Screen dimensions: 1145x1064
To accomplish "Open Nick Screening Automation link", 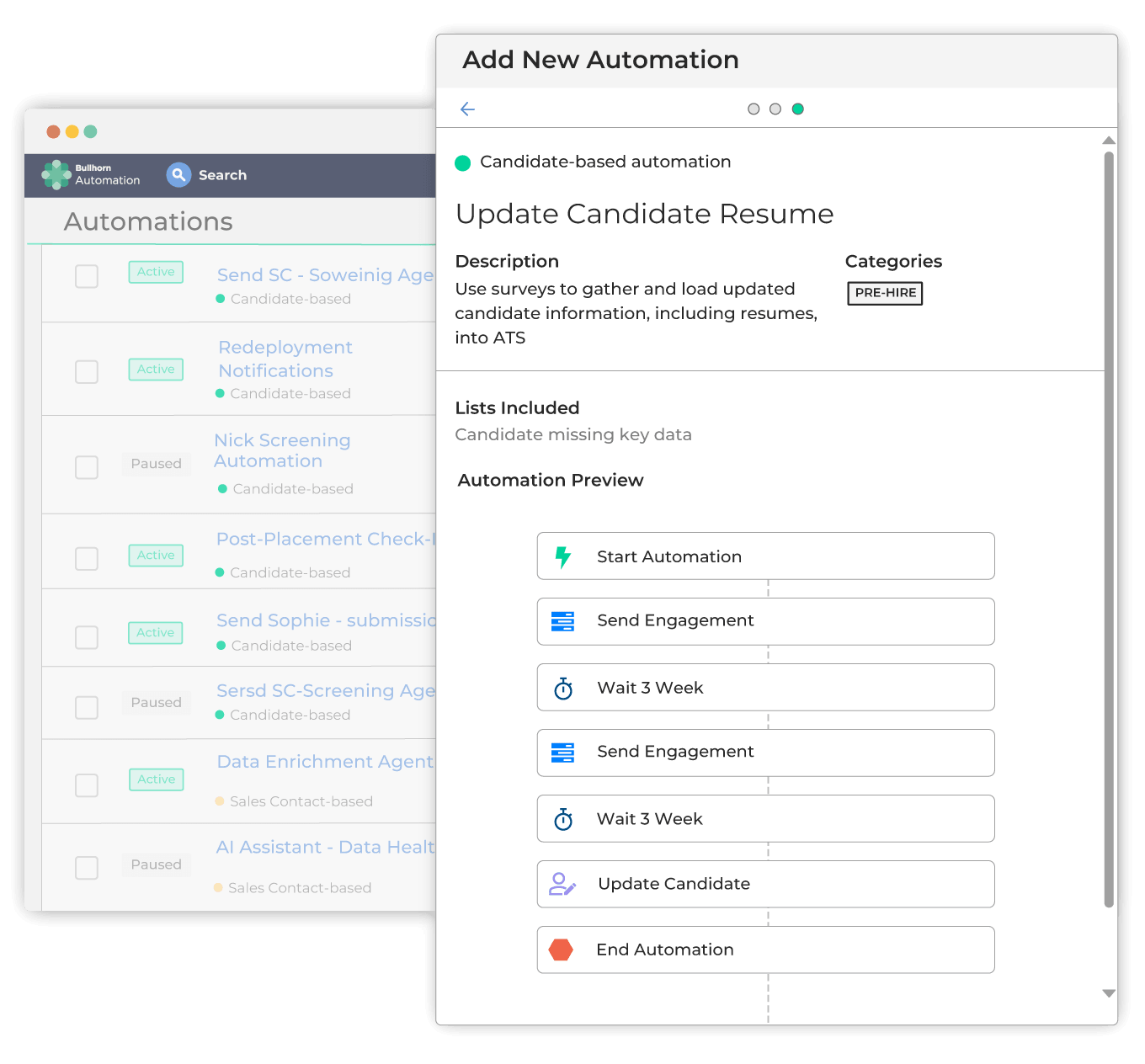I will 282,450.
